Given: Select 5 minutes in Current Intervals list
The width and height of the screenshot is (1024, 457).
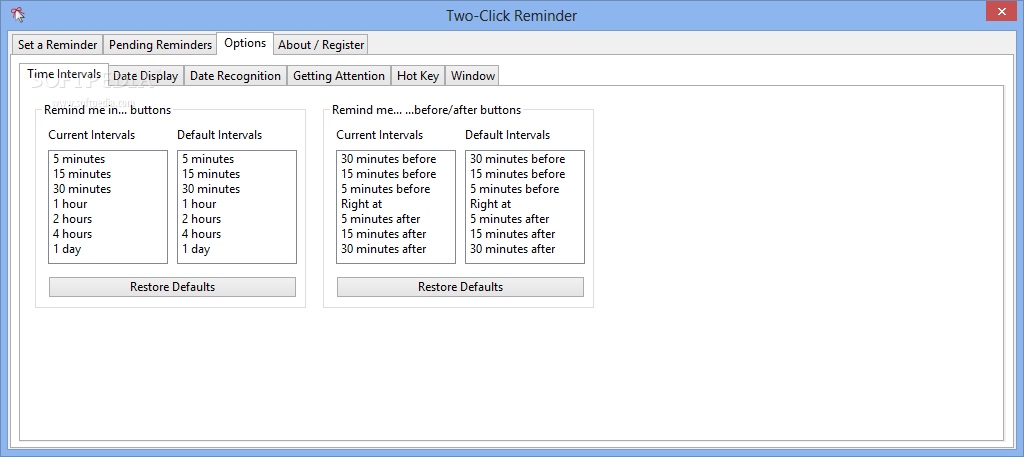Looking at the screenshot, I should pyautogui.click(x=79, y=159).
